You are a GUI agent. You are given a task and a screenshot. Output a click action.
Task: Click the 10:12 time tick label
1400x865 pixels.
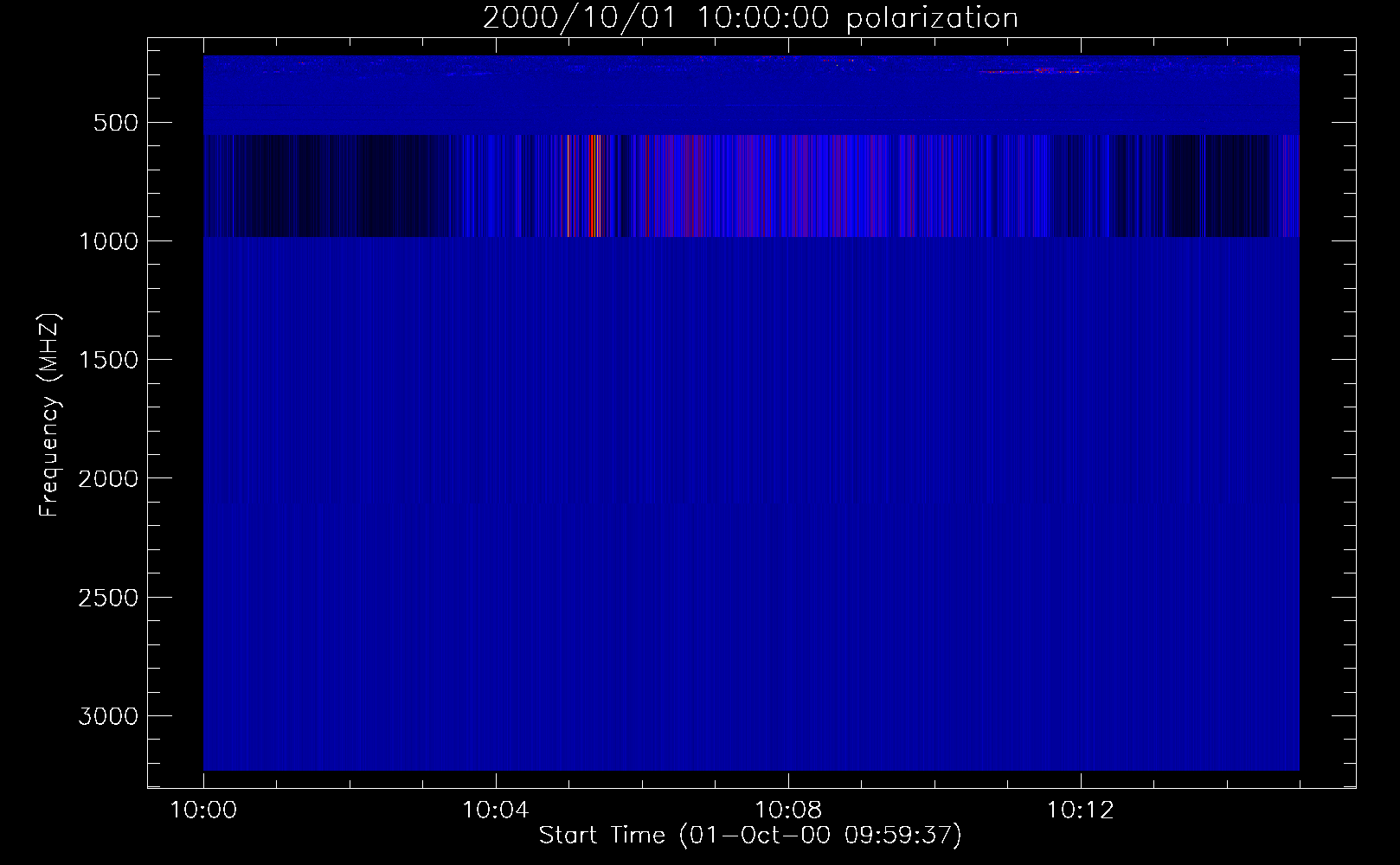[1081, 811]
